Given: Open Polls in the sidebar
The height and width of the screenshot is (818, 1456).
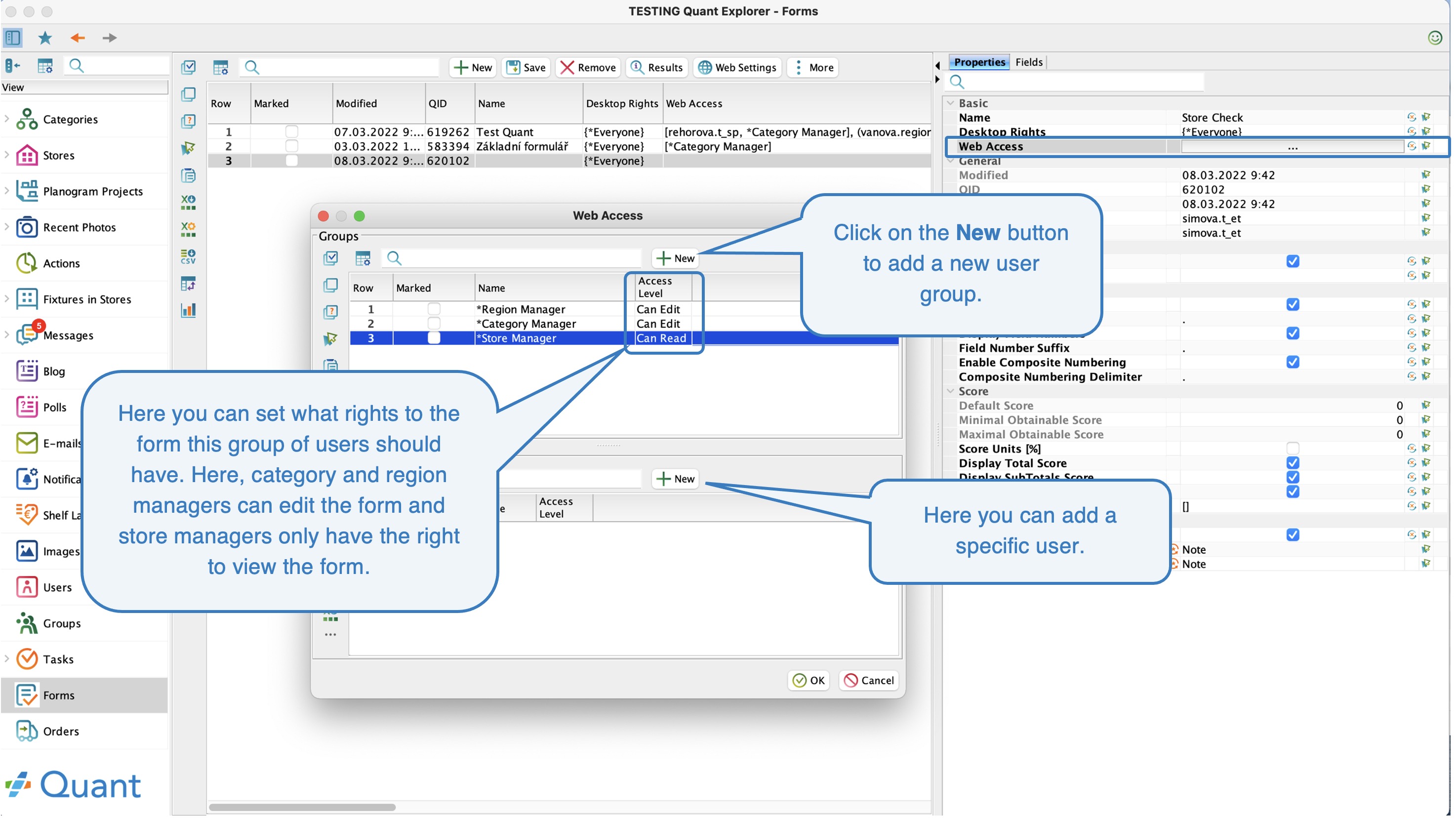Looking at the screenshot, I should click(54, 408).
